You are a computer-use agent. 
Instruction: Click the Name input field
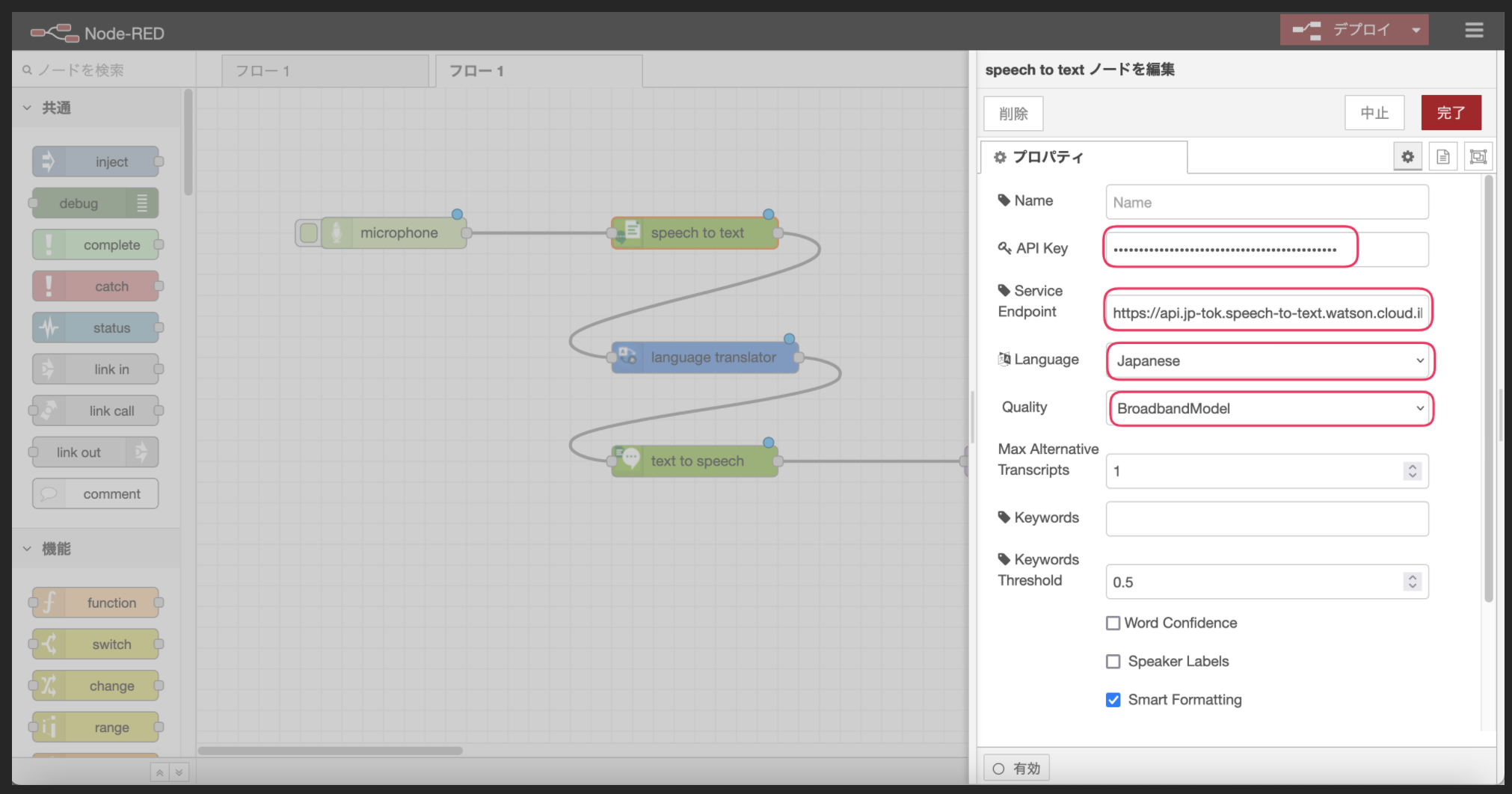[1267, 202]
